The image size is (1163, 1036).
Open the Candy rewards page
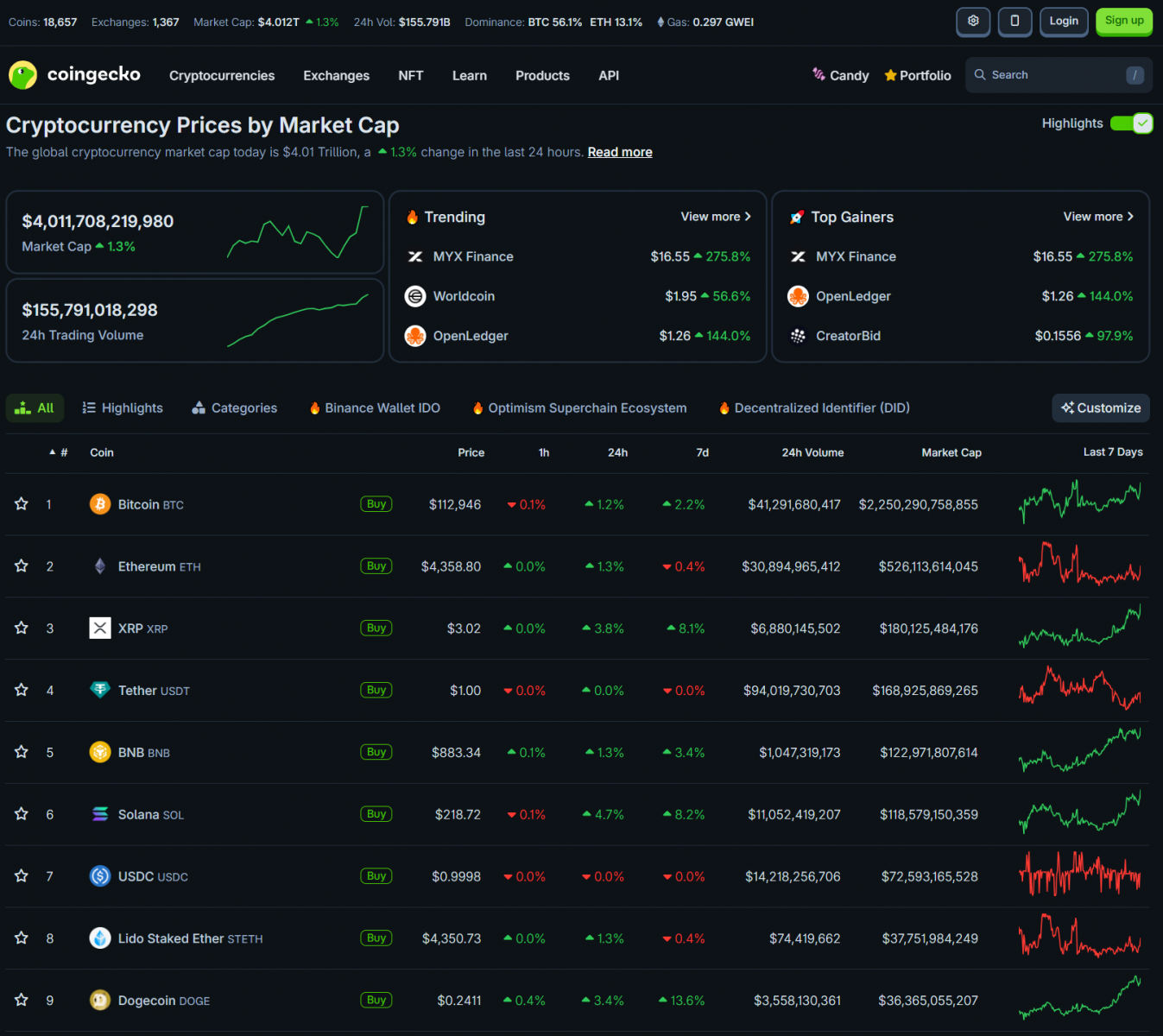839,75
